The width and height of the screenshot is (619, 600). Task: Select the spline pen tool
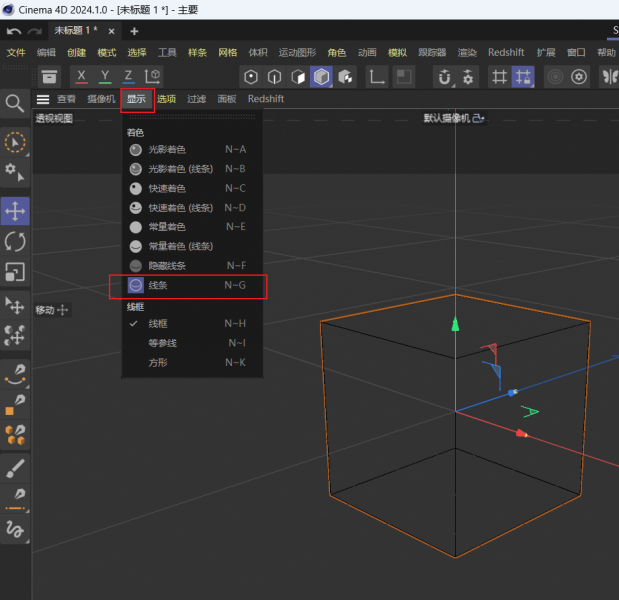15,374
